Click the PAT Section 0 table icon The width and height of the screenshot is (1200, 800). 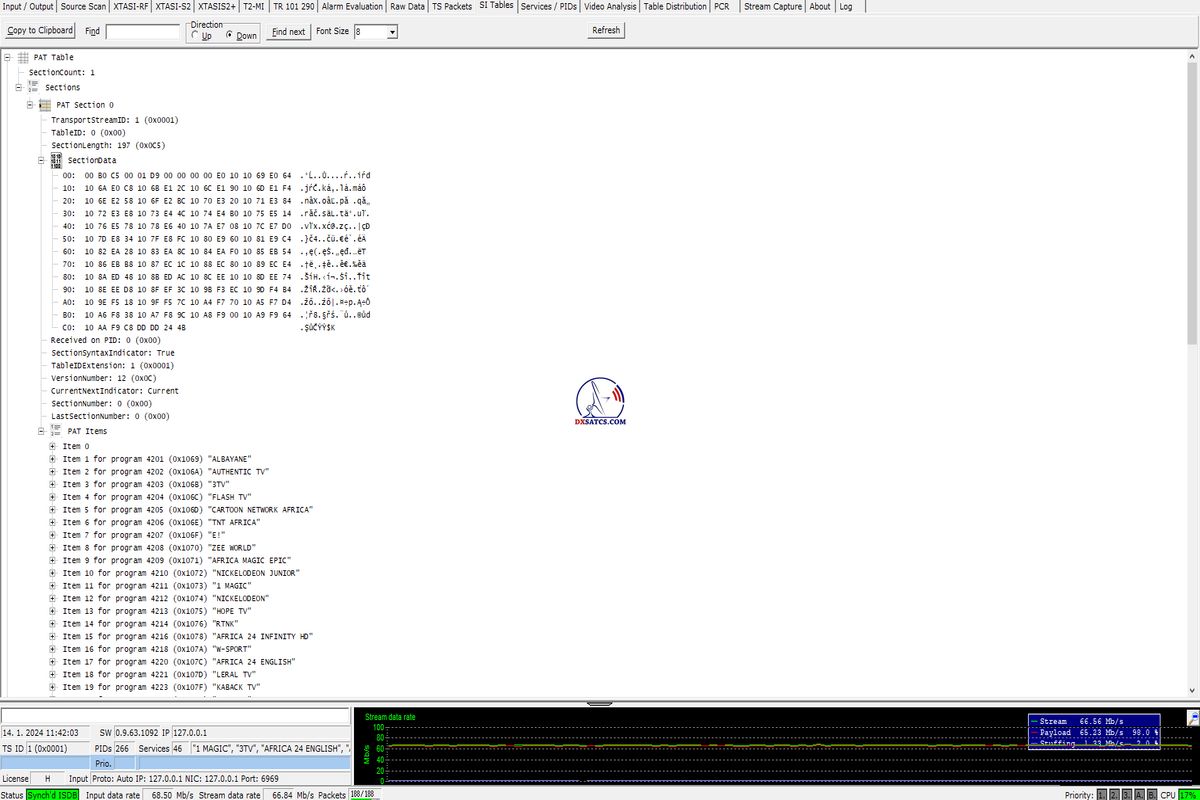pyautogui.click(x=45, y=105)
